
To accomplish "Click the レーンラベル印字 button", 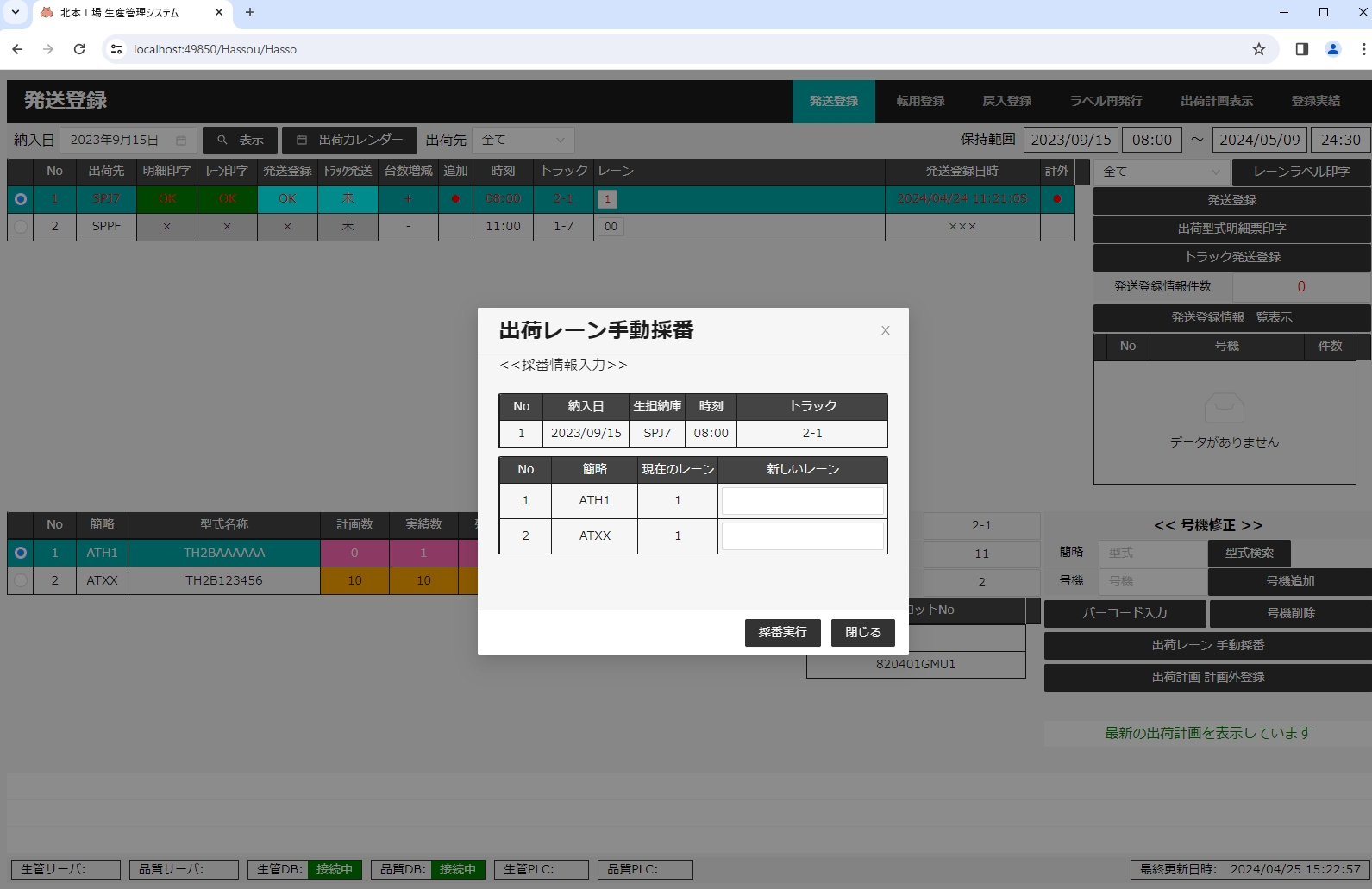I will click(1301, 172).
